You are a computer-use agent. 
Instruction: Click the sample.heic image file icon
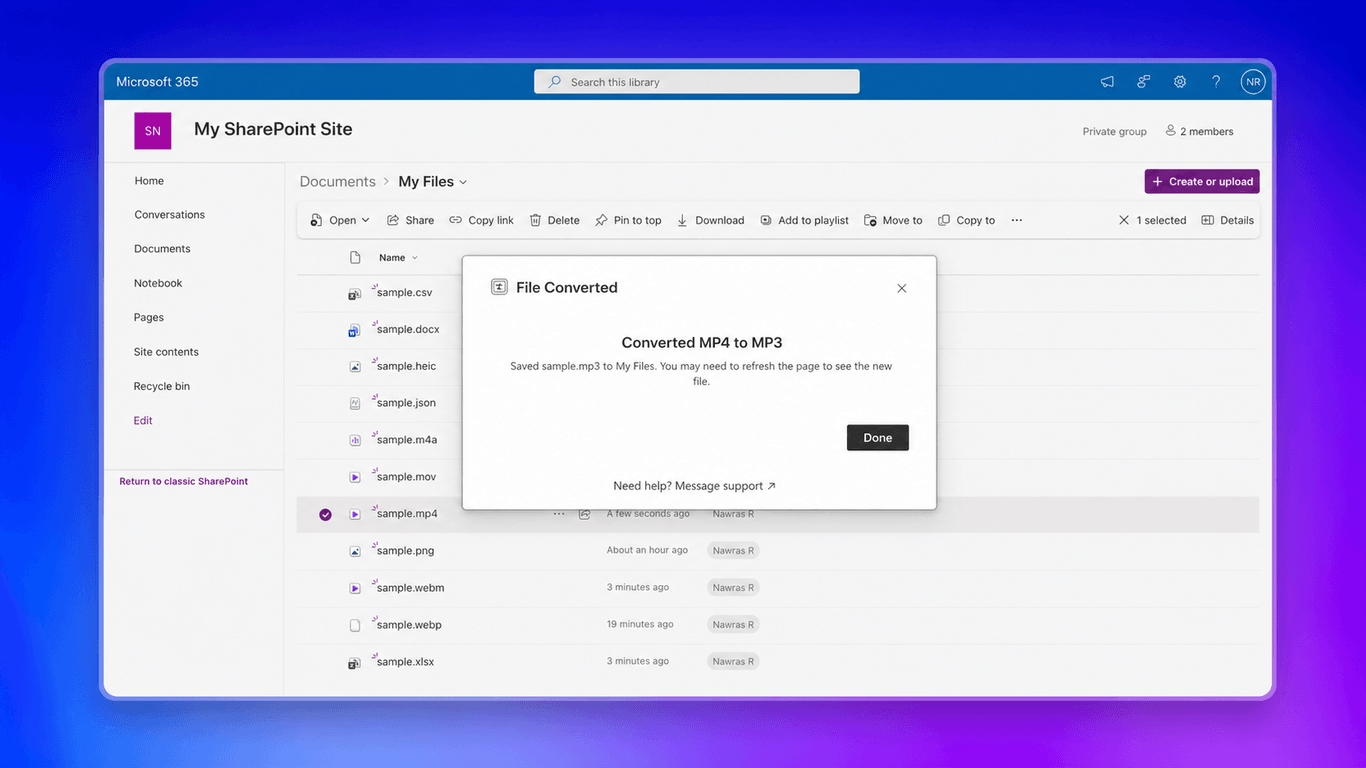click(x=354, y=367)
